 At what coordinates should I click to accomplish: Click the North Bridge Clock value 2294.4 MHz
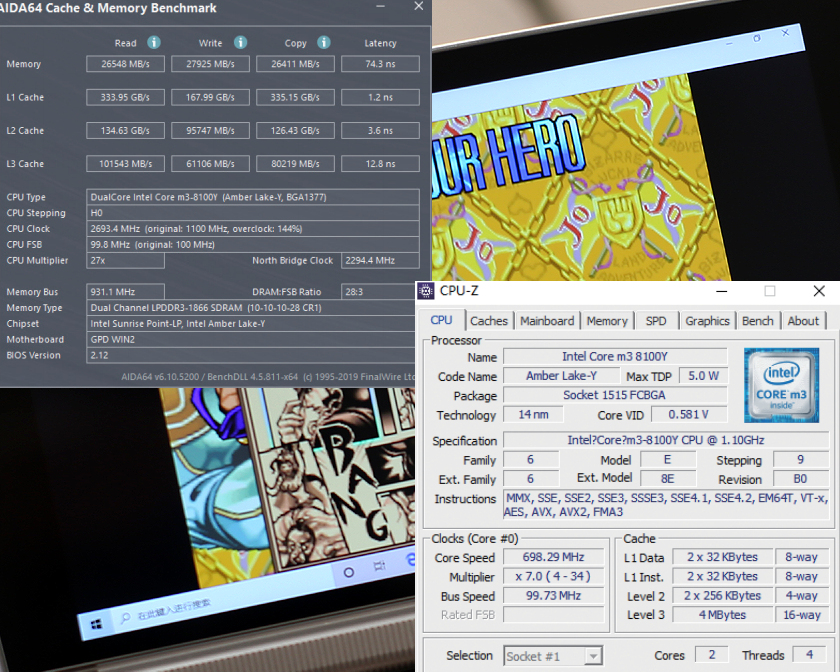[x=380, y=260]
